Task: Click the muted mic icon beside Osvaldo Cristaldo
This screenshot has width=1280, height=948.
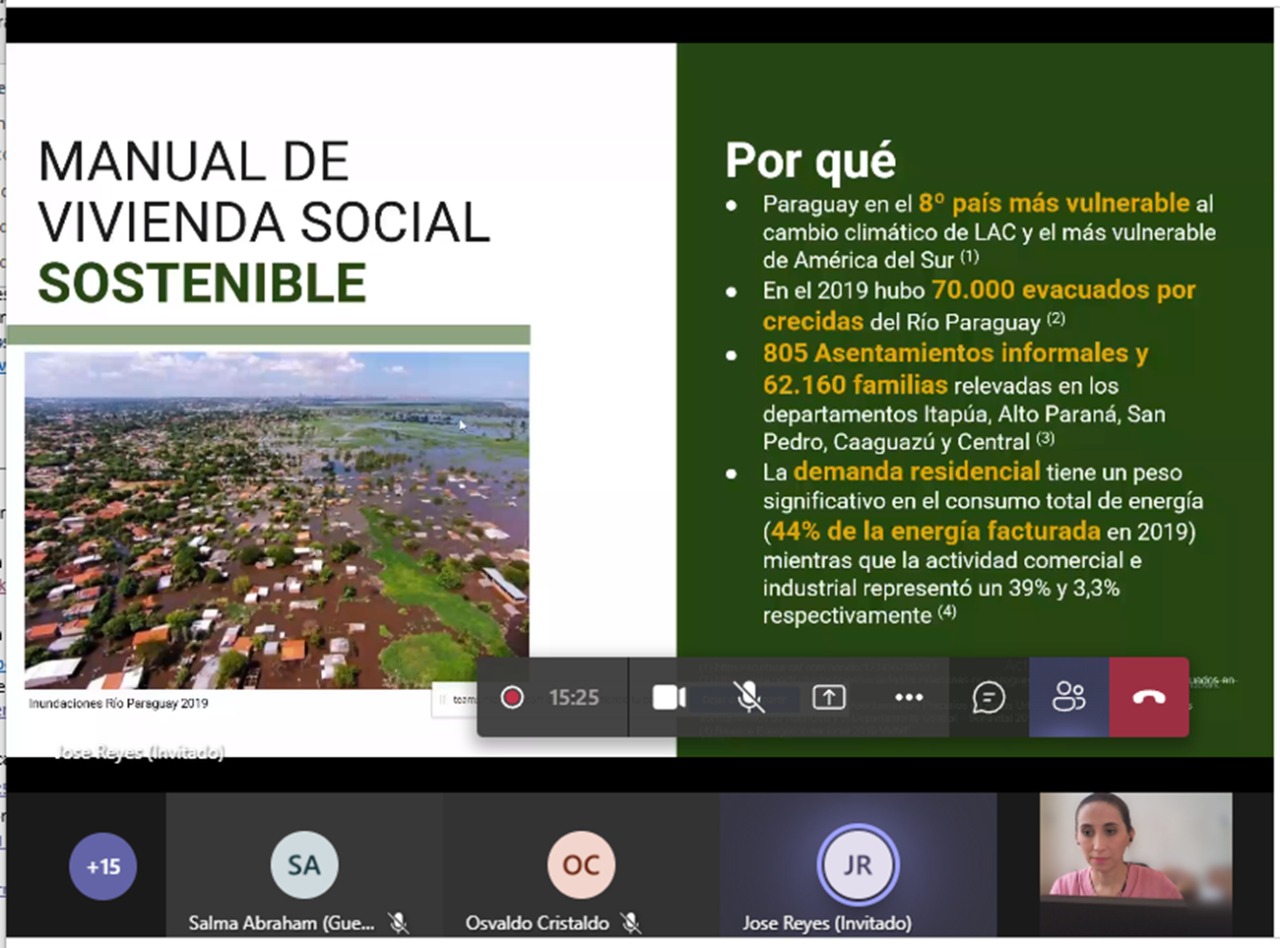Action: (630, 923)
